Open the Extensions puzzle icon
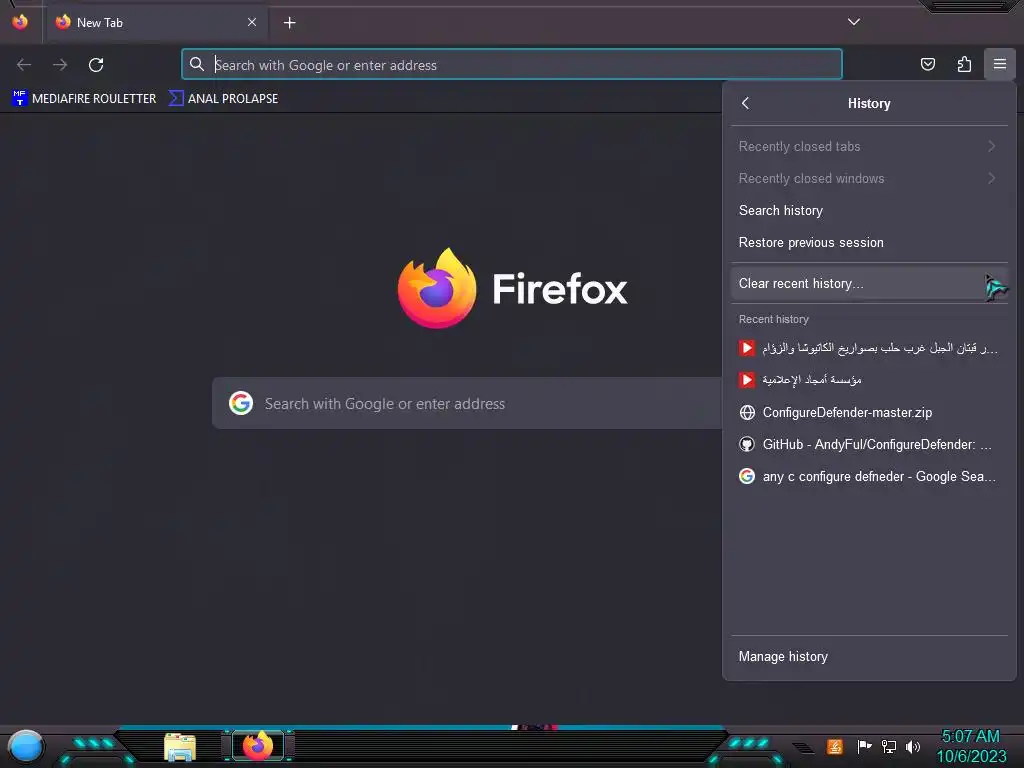This screenshot has height=768, width=1024. point(964,64)
